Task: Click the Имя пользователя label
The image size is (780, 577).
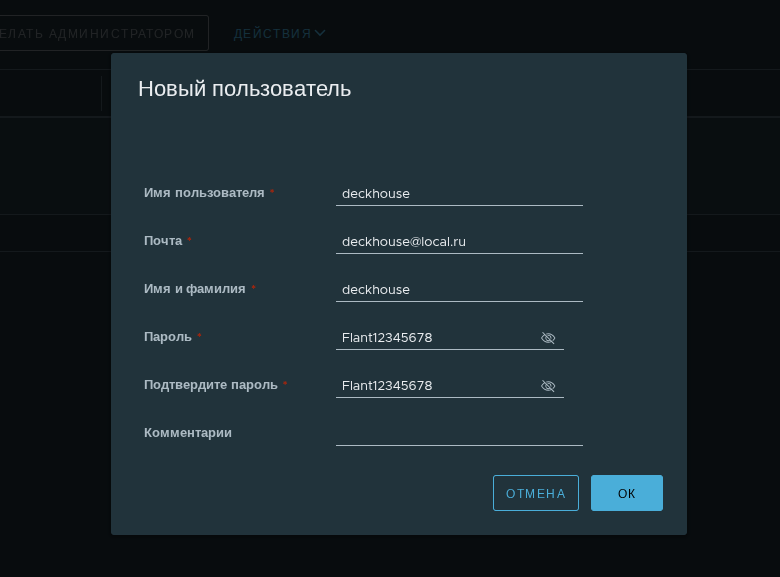Action: pyautogui.click(x=204, y=193)
